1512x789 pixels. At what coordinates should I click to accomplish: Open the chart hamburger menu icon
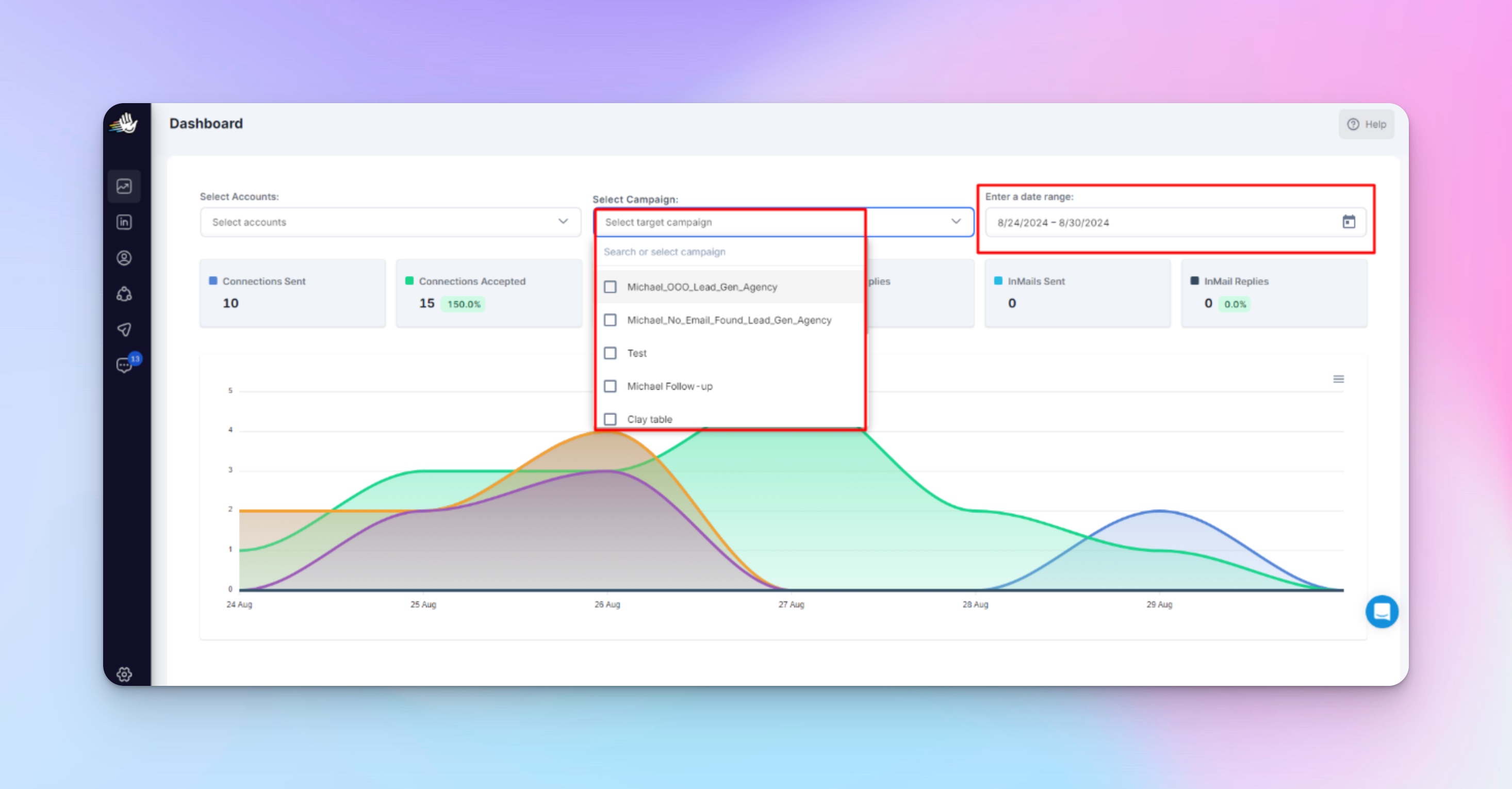1338,379
